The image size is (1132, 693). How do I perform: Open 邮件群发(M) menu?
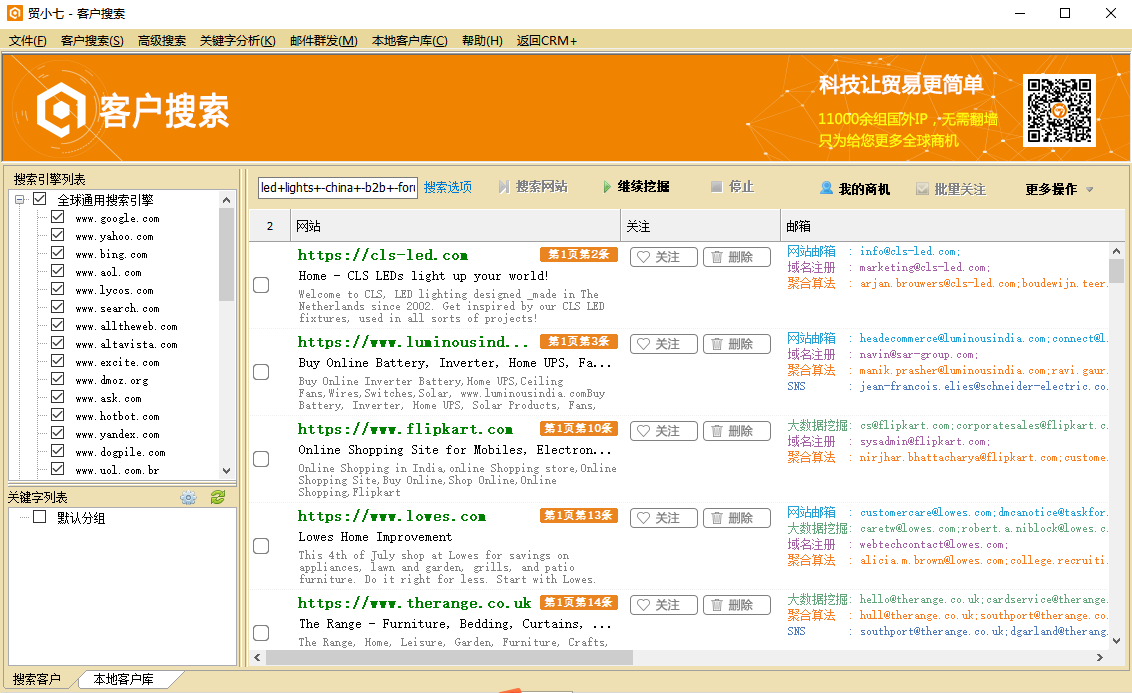click(x=323, y=40)
